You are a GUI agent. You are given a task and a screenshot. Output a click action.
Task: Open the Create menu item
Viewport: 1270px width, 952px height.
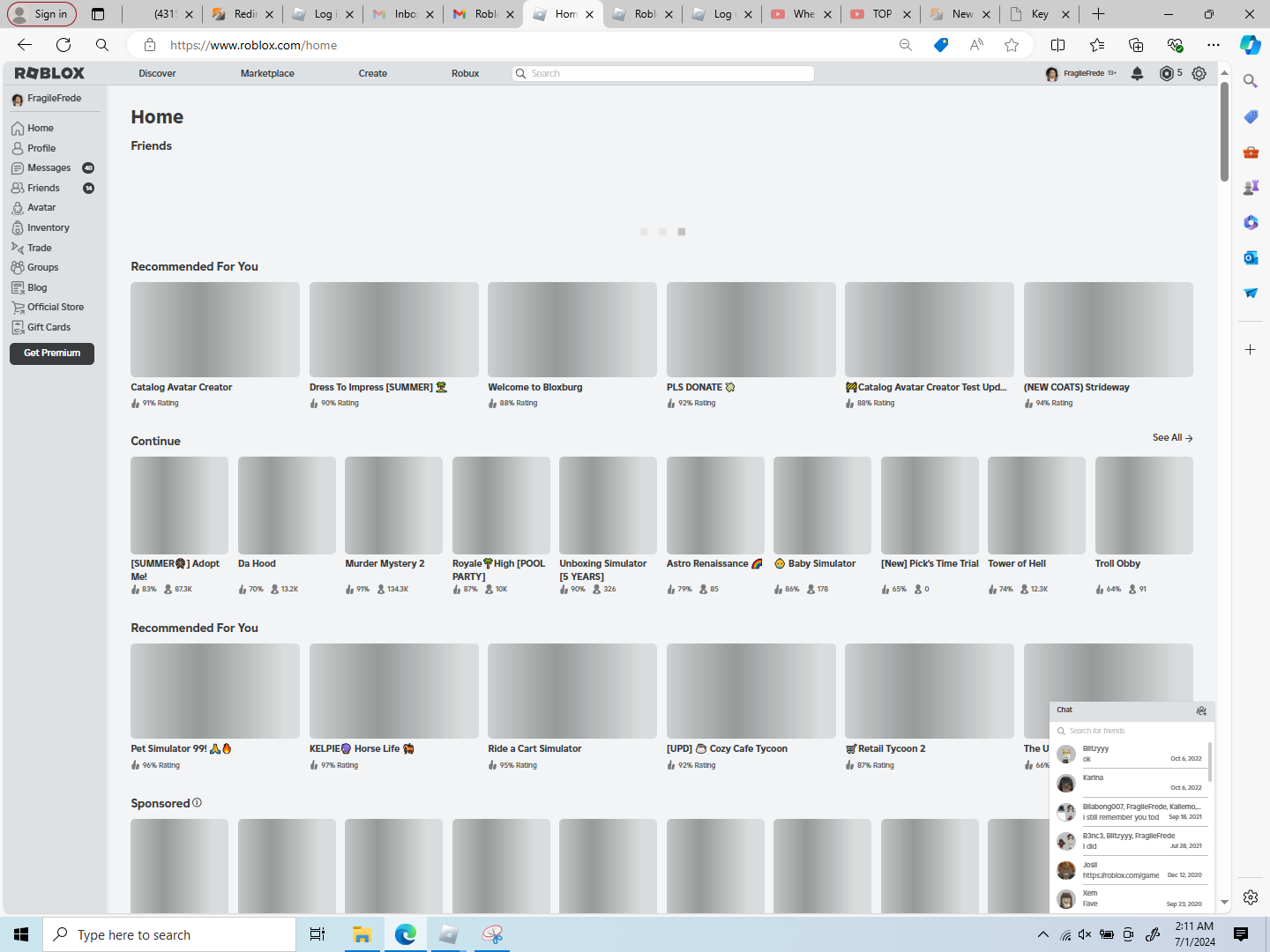(x=373, y=74)
